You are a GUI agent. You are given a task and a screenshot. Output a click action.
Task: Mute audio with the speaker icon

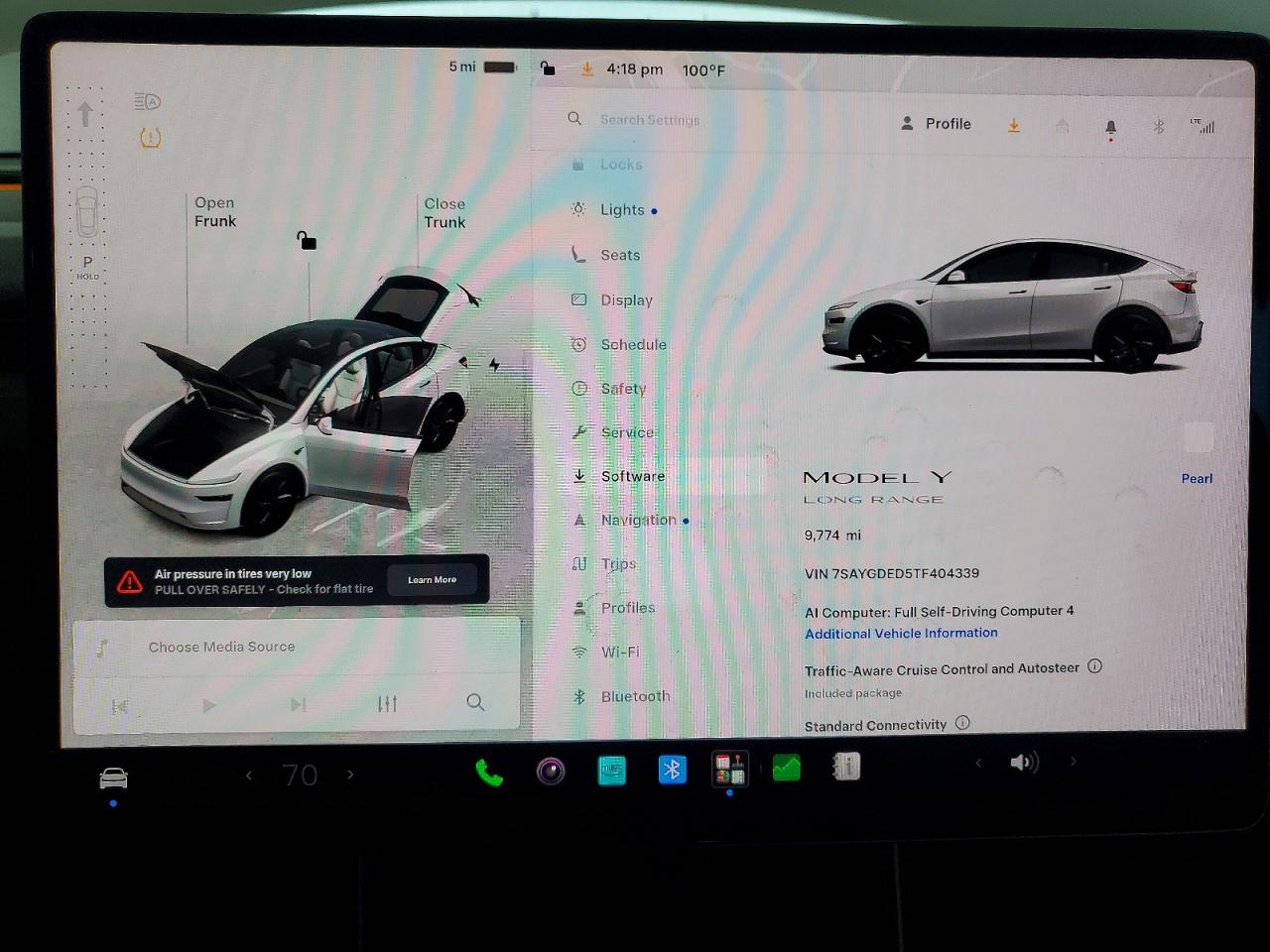tap(1025, 763)
